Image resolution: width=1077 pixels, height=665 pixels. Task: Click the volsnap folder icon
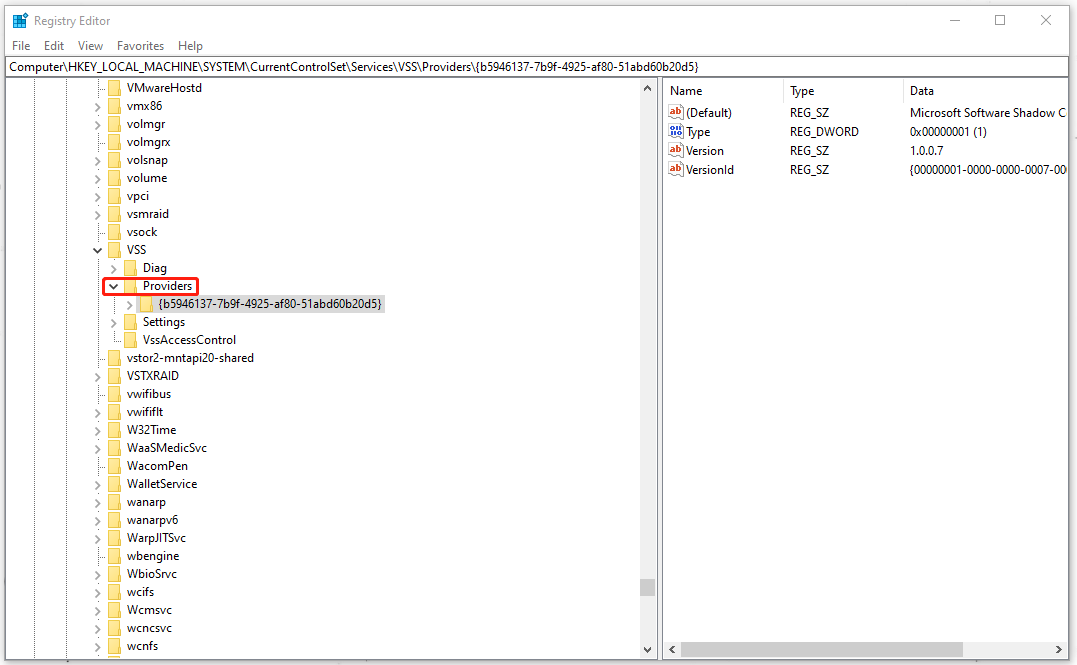[115, 160]
